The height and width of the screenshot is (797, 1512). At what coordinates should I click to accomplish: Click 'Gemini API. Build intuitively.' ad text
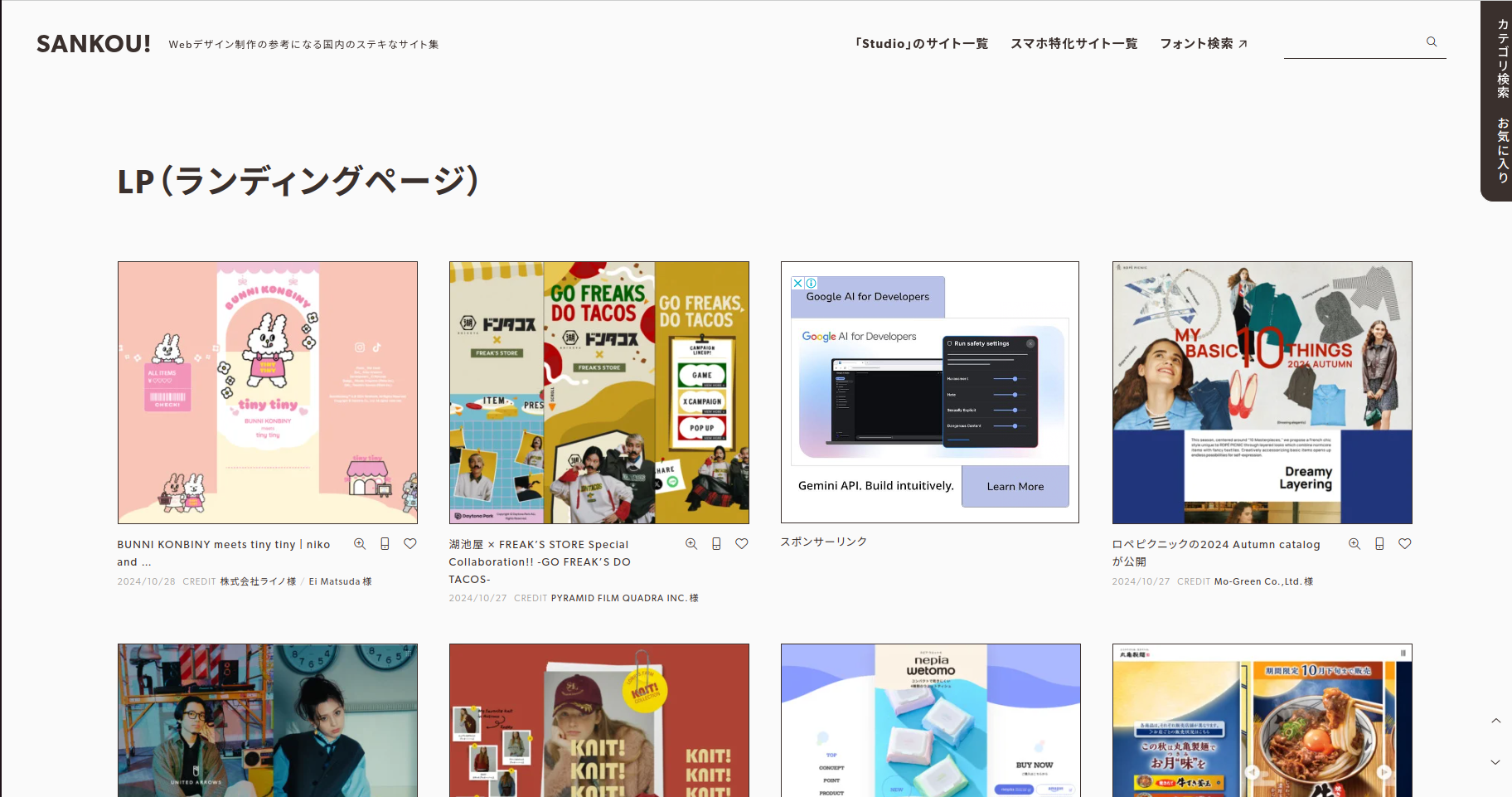876,486
